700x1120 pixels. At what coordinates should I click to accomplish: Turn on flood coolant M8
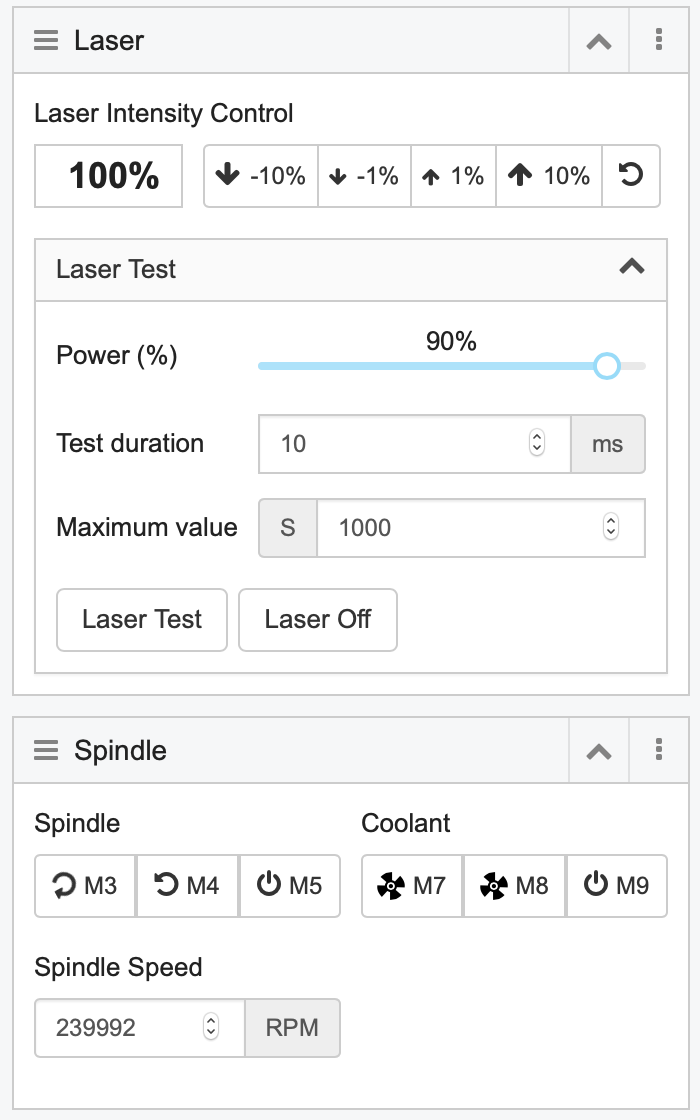pos(514,886)
